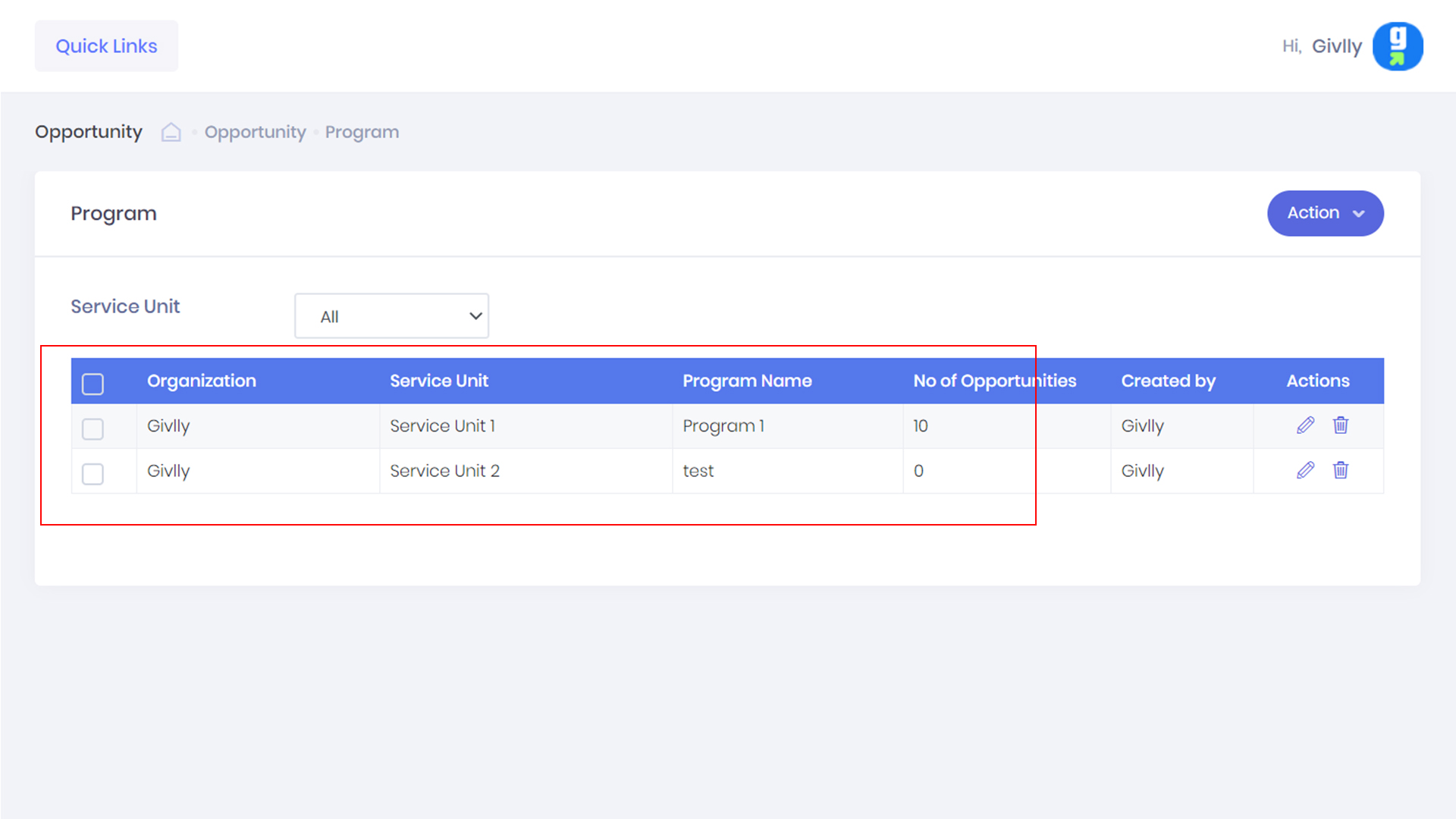
Task: Open the Quick Links menu
Action: [x=106, y=46]
